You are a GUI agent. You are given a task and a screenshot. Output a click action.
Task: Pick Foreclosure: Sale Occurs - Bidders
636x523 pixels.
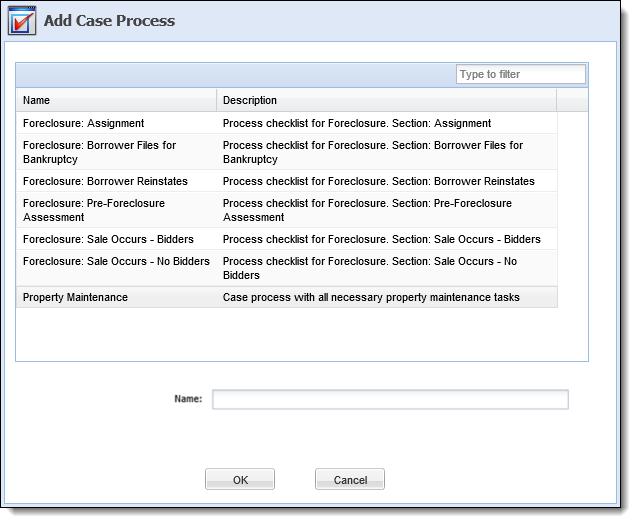click(287, 239)
